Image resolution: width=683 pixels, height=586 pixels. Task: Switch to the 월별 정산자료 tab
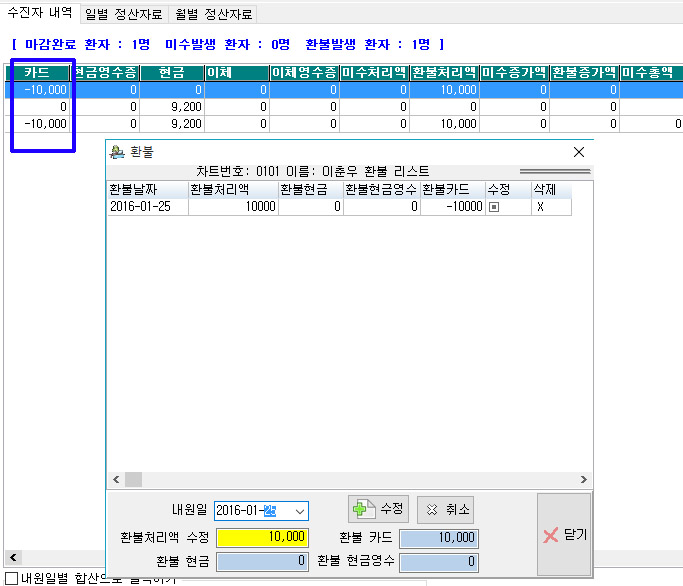(x=213, y=14)
